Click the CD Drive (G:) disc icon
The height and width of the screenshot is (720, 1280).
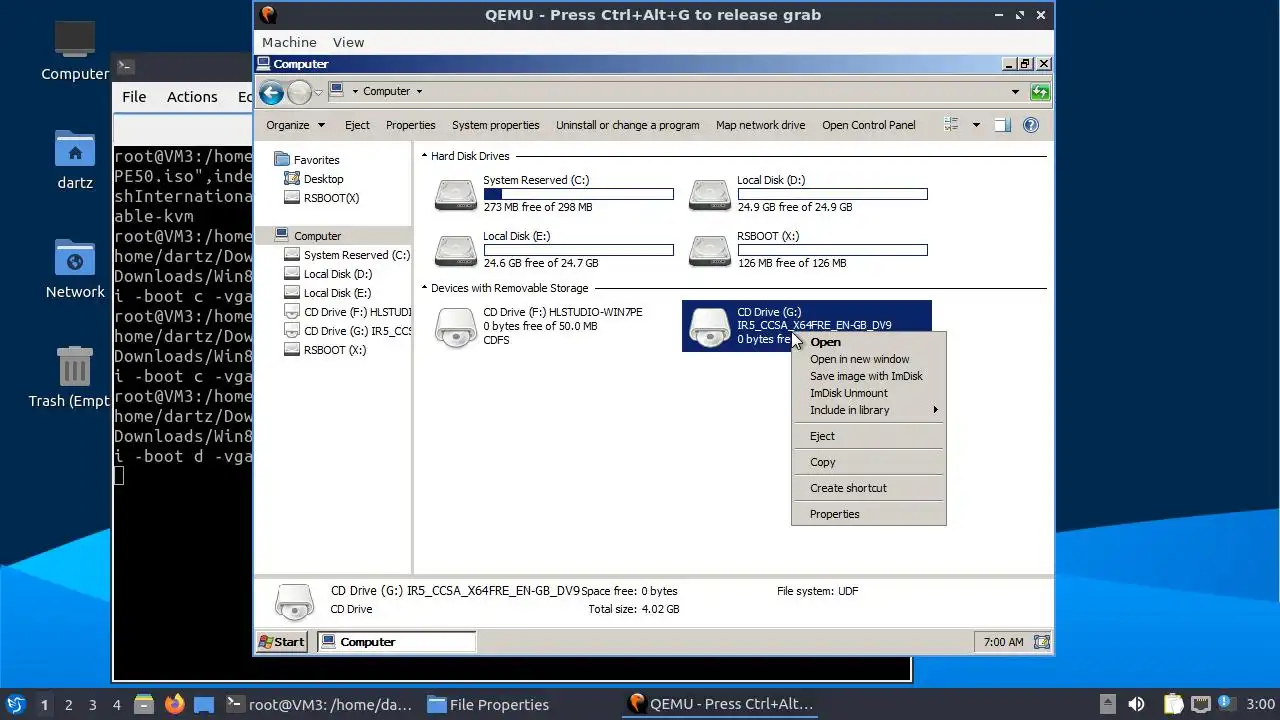pyautogui.click(x=710, y=327)
